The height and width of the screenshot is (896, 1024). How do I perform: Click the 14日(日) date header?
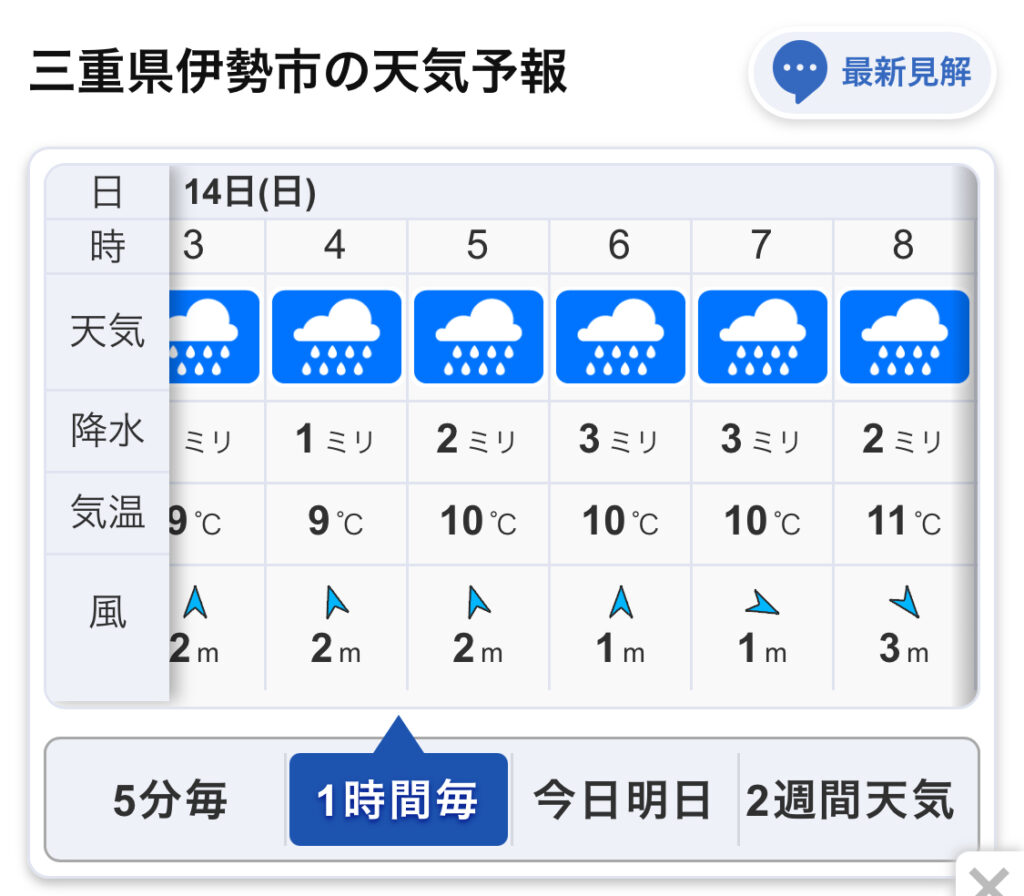click(x=250, y=192)
